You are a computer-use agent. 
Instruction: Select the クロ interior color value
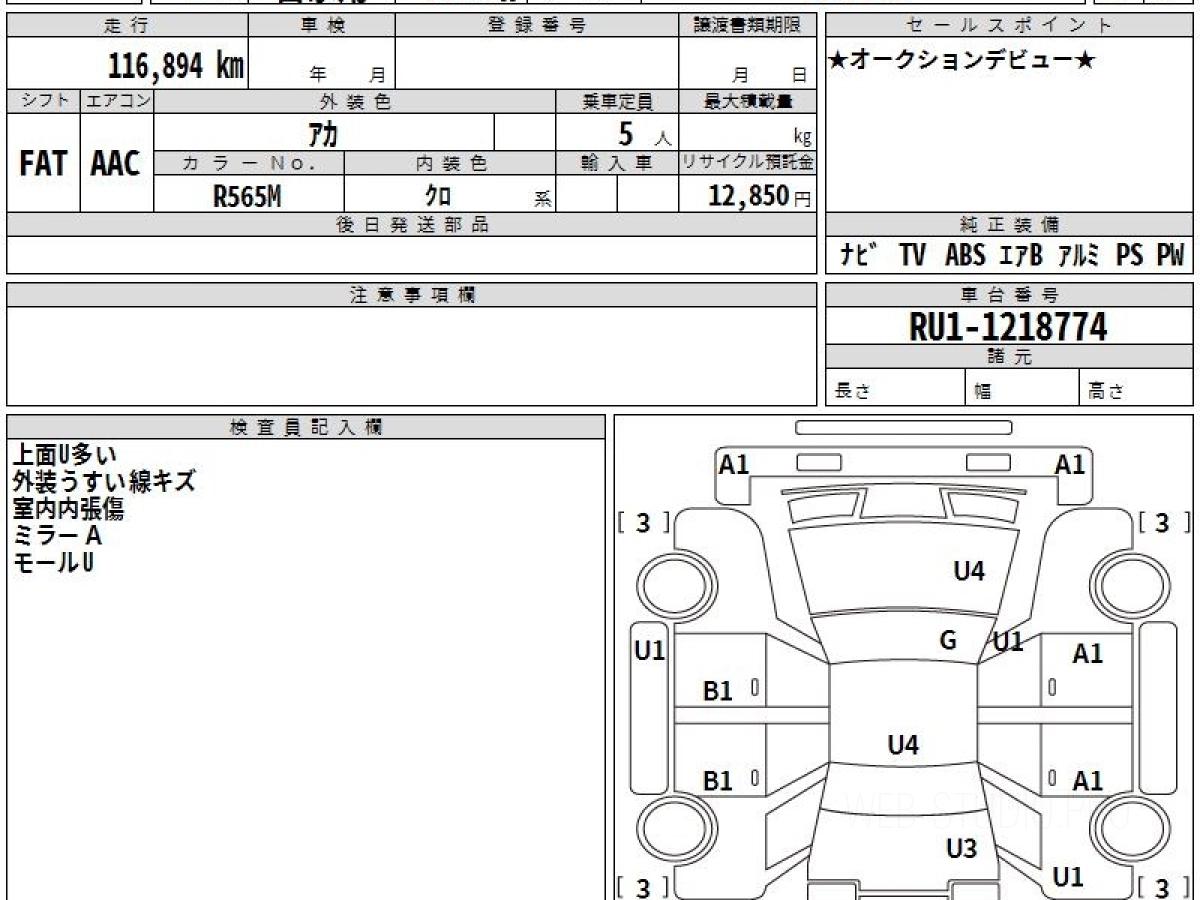coord(438,196)
